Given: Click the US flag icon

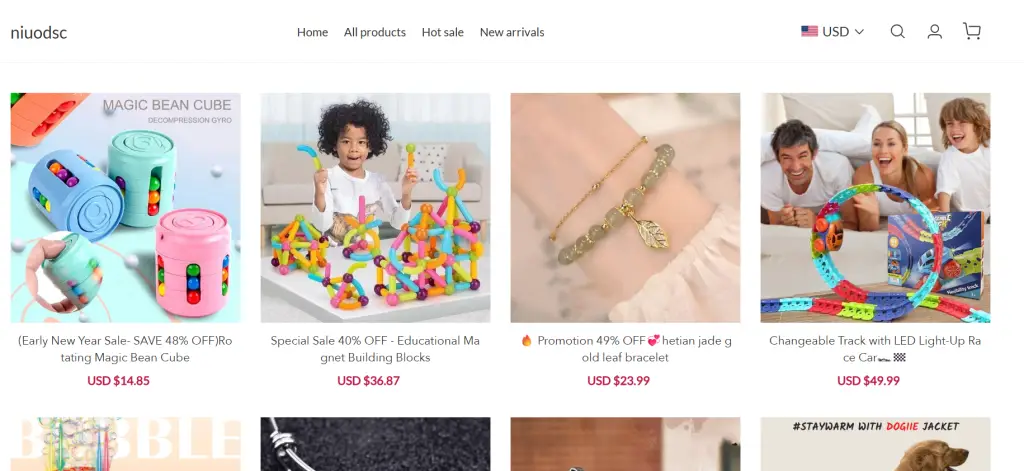Looking at the screenshot, I should 809,31.
